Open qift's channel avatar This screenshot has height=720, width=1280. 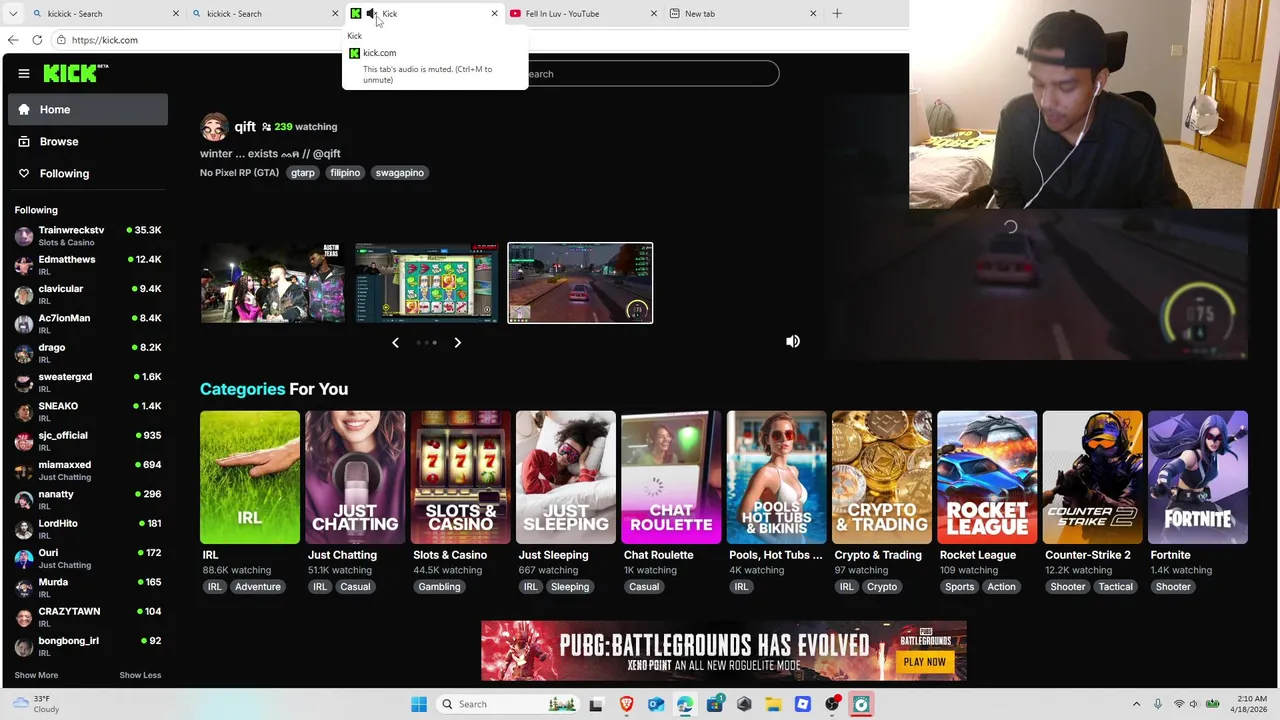[214, 127]
